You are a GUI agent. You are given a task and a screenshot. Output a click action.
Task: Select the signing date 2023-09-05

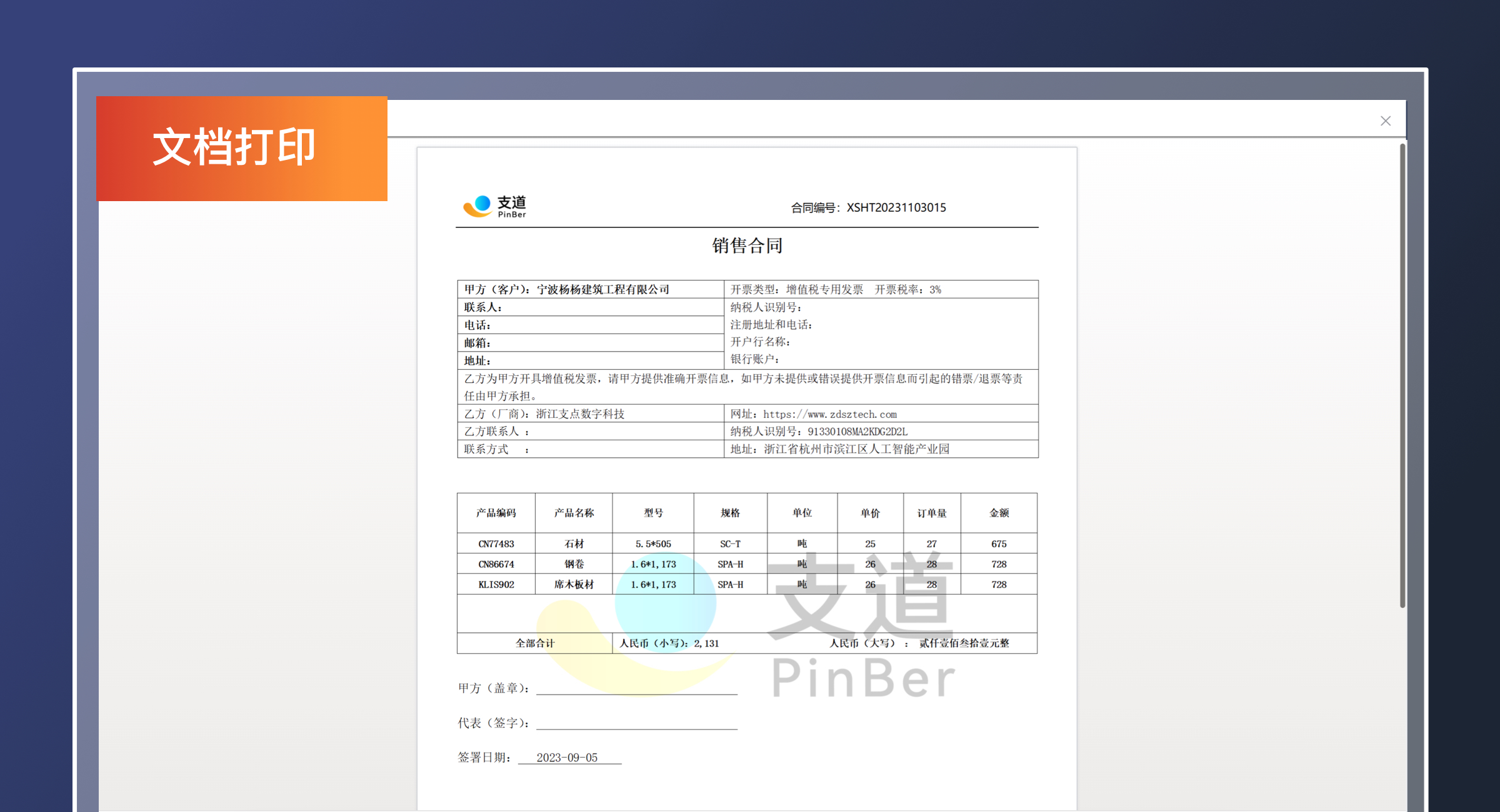pyautogui.click(x=566, y=758)
